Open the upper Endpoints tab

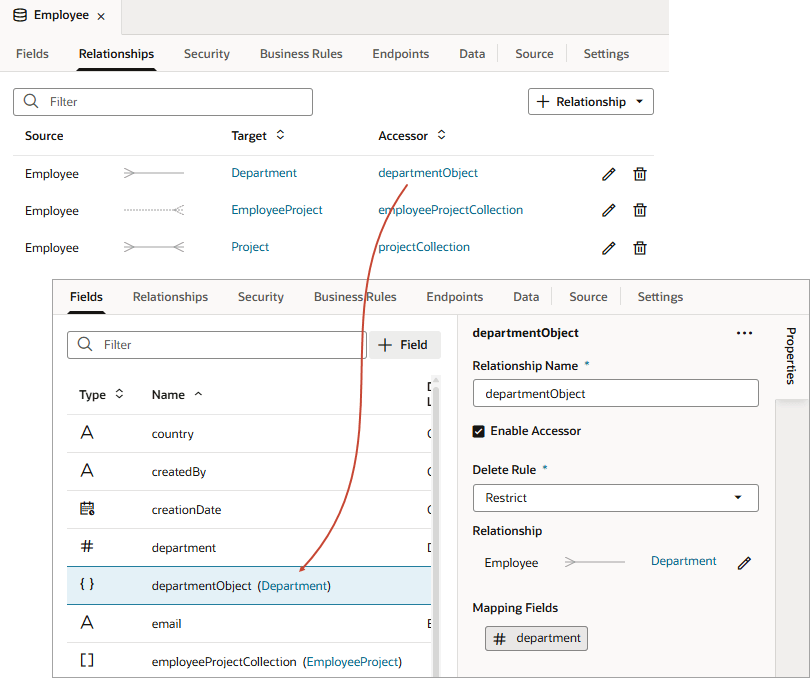(401, 54)
